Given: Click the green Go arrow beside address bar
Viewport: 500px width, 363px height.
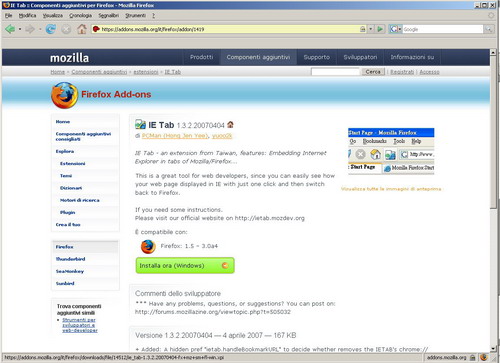Looking at the screenshot, I should click(x=380, y=29).
